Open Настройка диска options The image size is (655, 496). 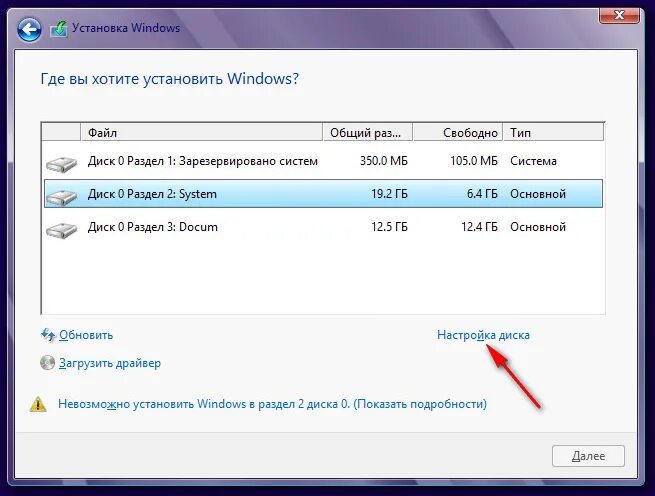[x=483, y=335]
